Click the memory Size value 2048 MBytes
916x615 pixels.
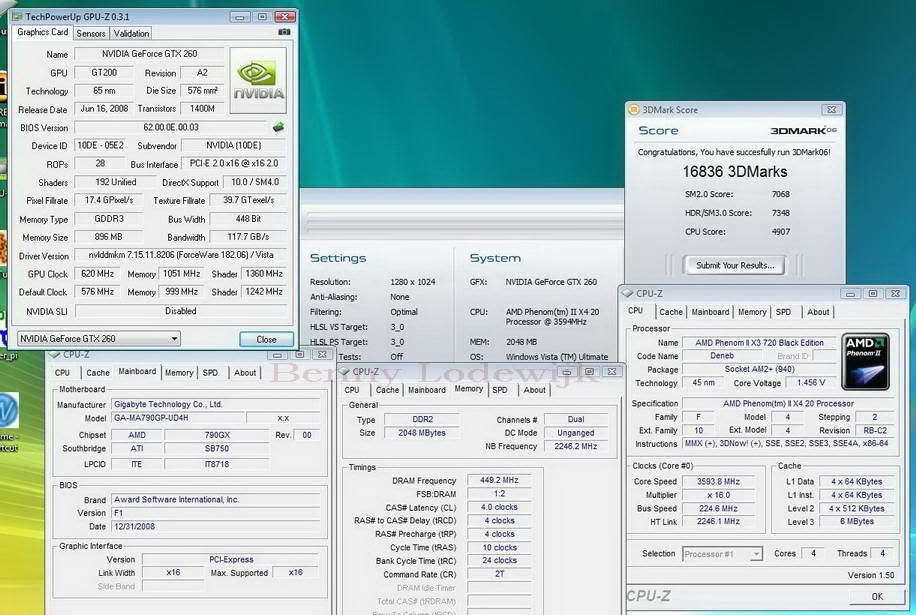[x=422, y=433]
